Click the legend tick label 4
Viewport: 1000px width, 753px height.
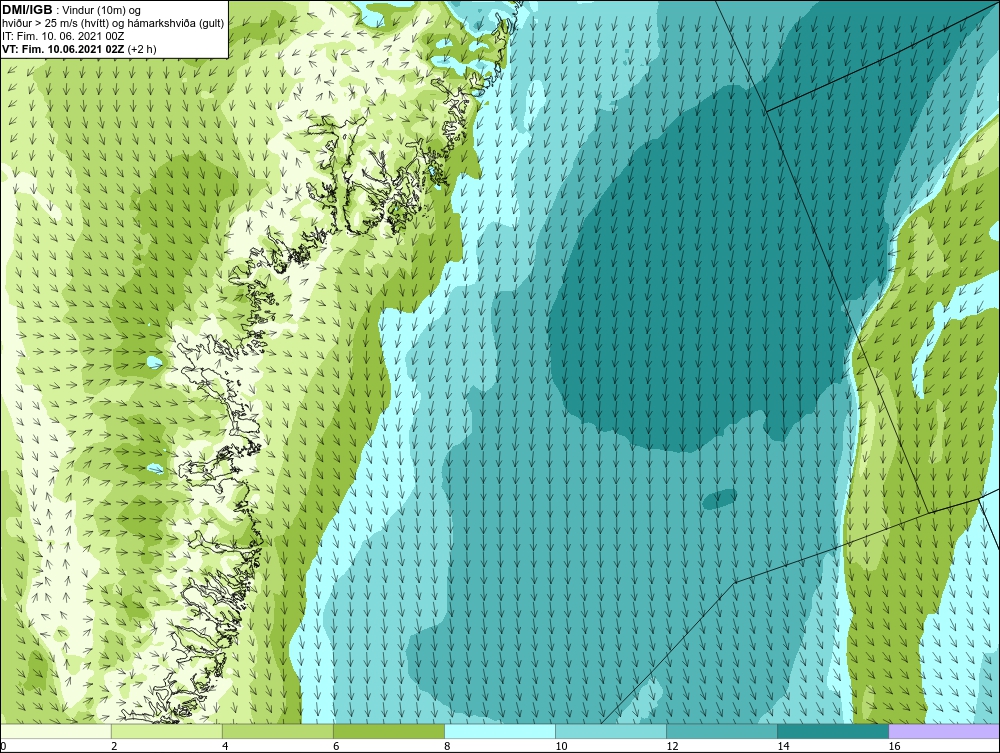pos(225,746)
